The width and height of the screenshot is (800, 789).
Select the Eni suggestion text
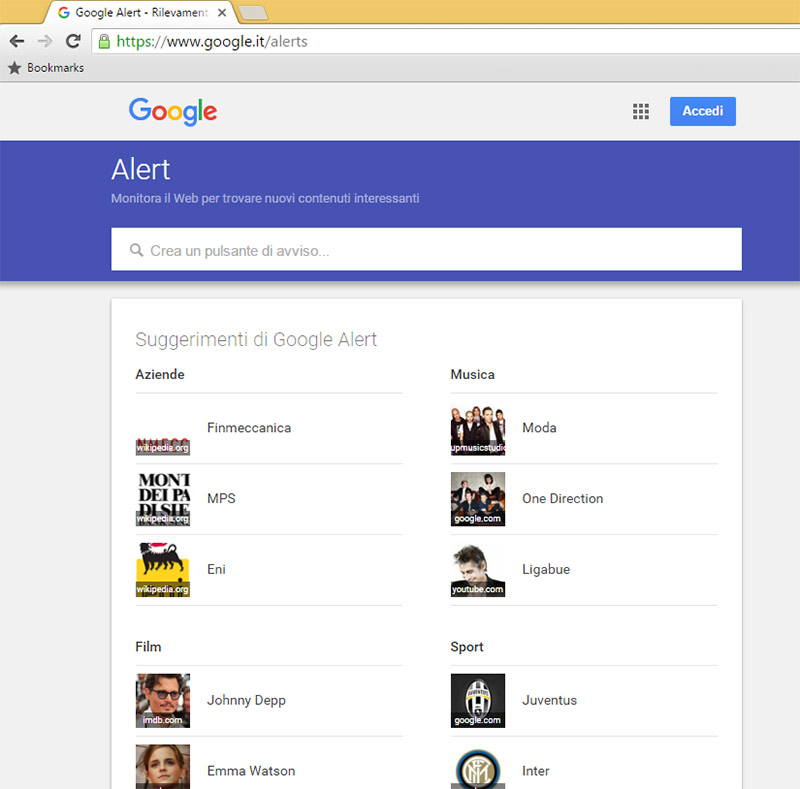[x=216, y=570]
